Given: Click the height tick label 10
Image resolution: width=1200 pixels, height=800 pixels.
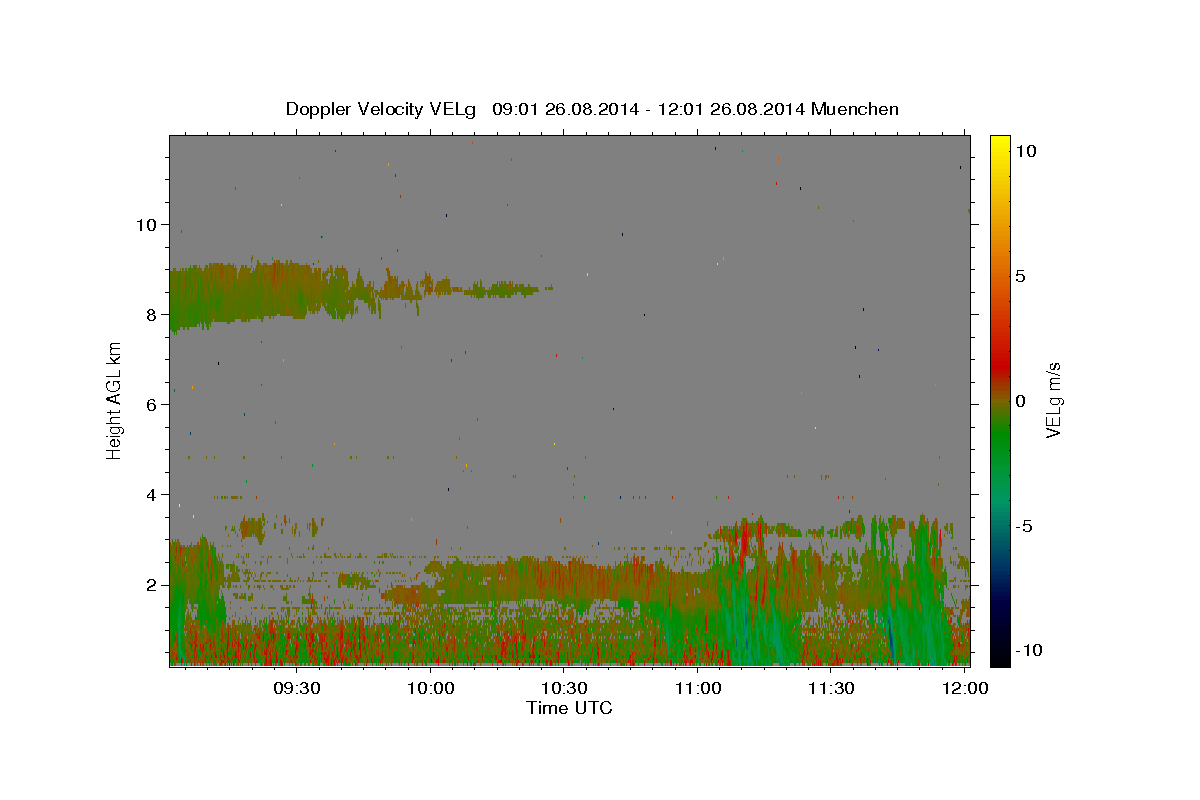Looking at the screenshot, I should point(148,224).
